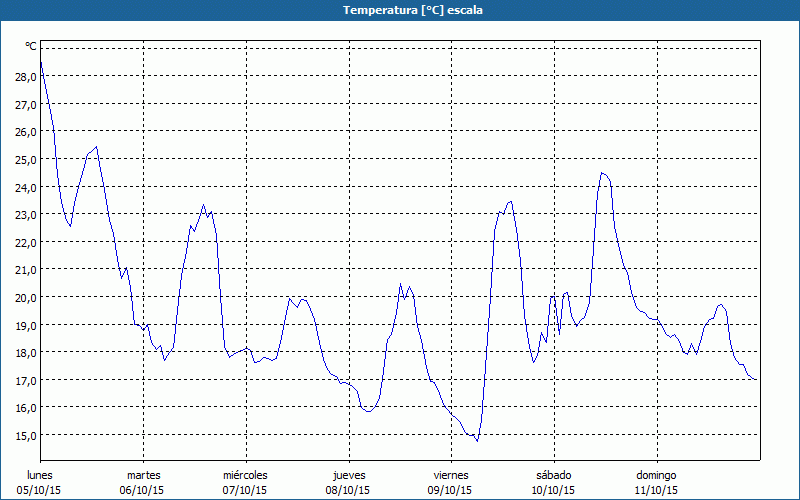
Task: Click the 11/10/15 date label
Action: click(656, 490)
